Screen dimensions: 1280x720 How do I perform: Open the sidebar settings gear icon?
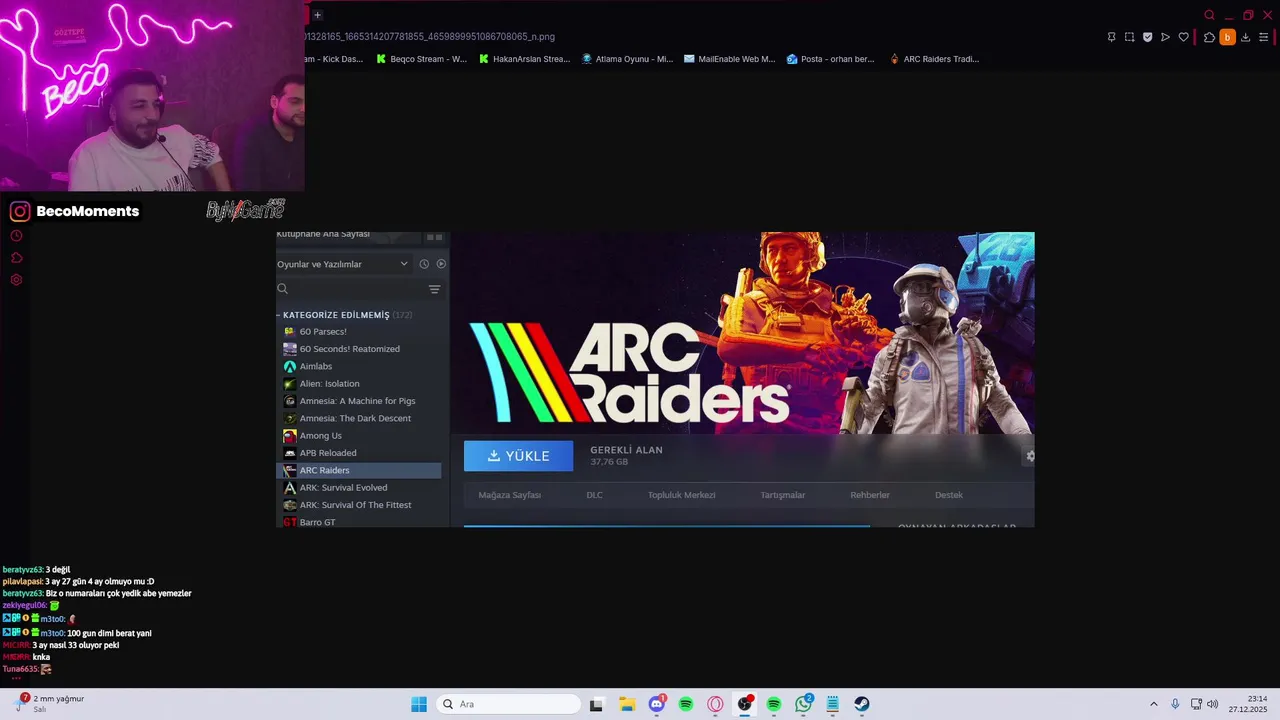click(16, 280)
